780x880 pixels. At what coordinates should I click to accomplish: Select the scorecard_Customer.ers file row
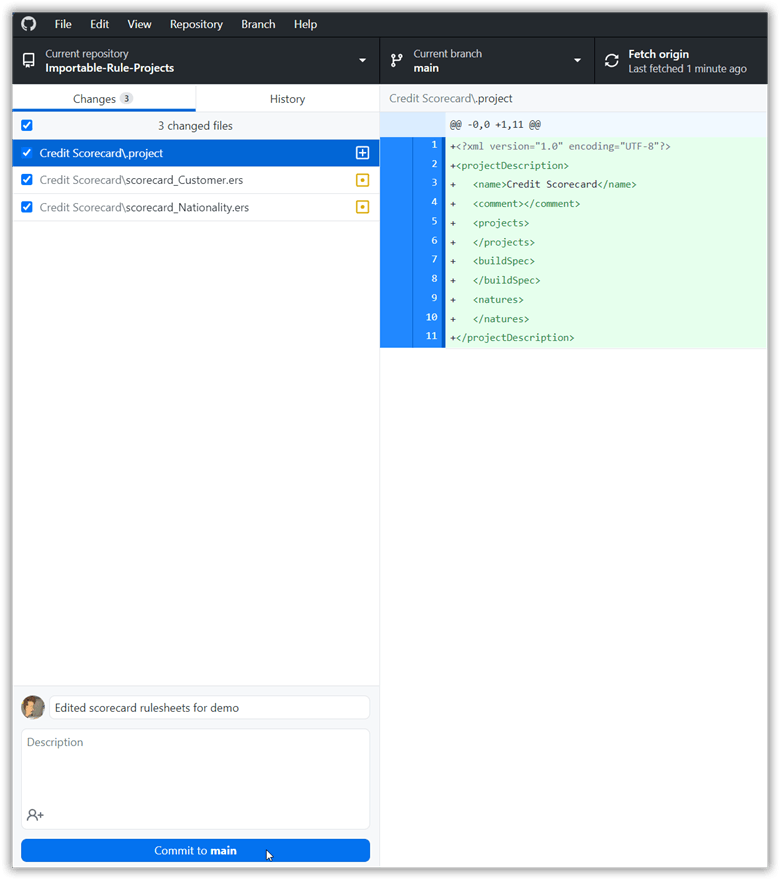(195, 180)
